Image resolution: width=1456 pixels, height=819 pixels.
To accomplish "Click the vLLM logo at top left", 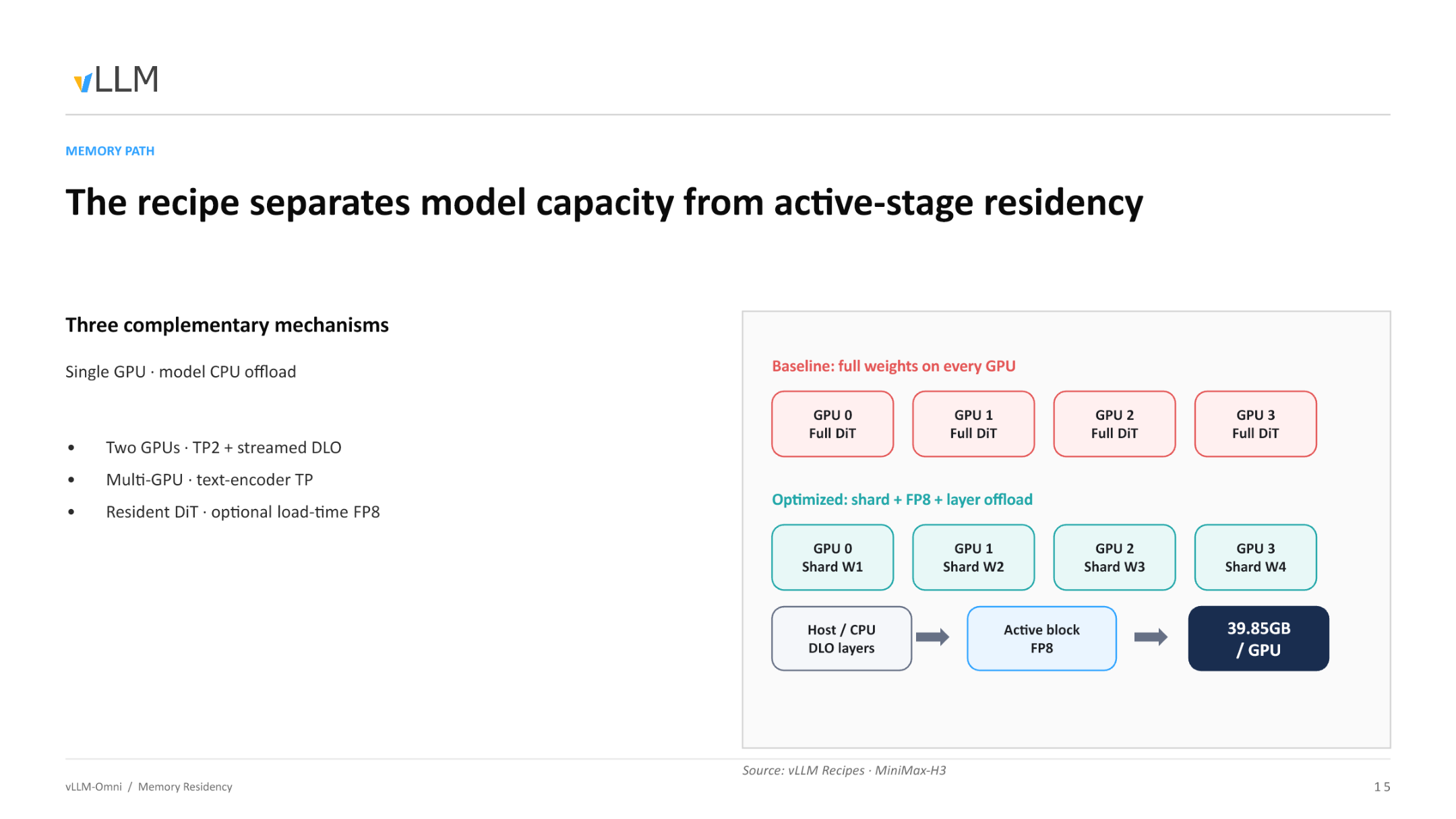I will pyautogui.click(x=116, y=80).
